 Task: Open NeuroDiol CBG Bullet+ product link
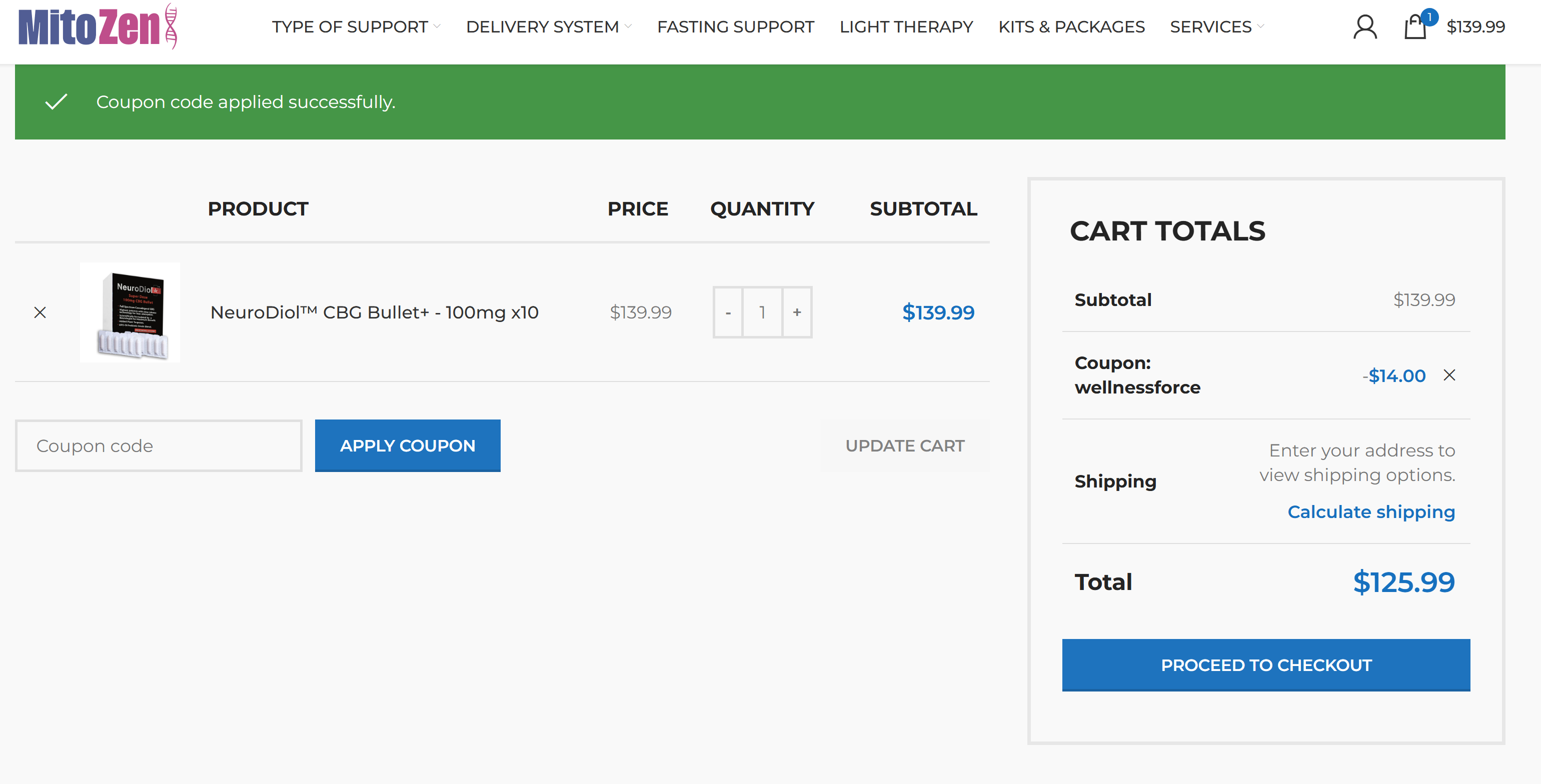(375, 312)
